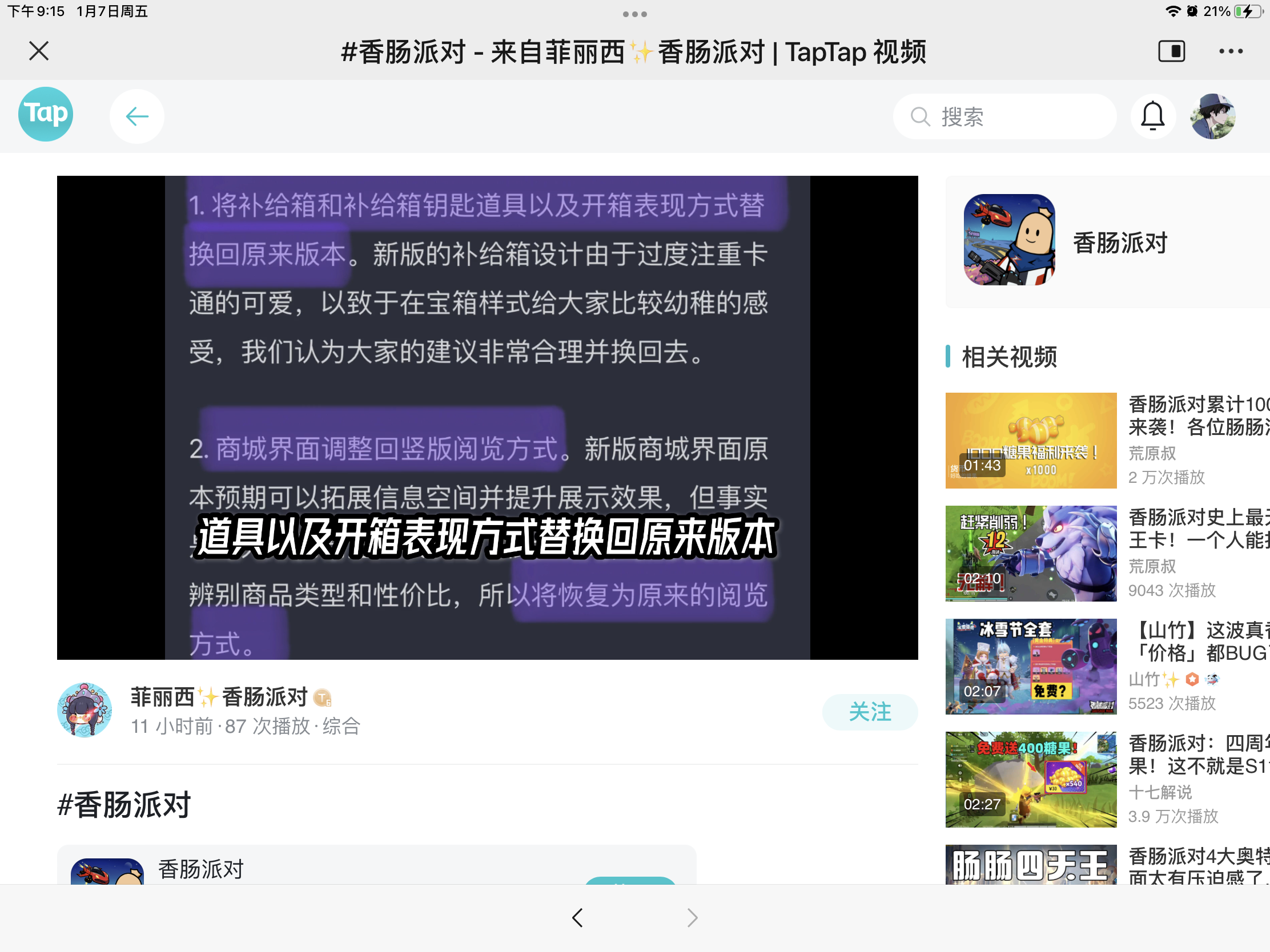Screen dimensions: 1270x952
Task: Click the round back arrow button
Action: [136, 116]
